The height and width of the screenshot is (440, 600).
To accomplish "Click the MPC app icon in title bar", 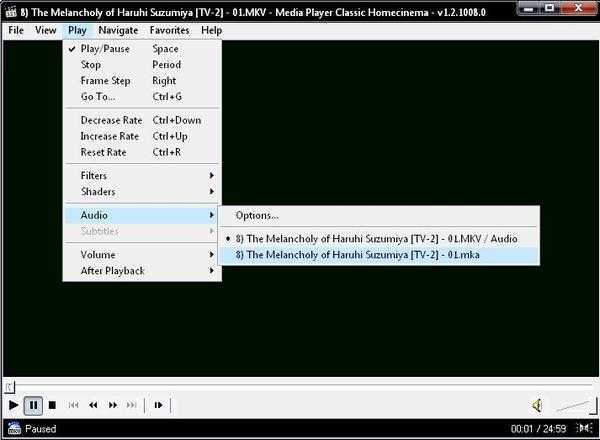I will [x=11, y=12].
